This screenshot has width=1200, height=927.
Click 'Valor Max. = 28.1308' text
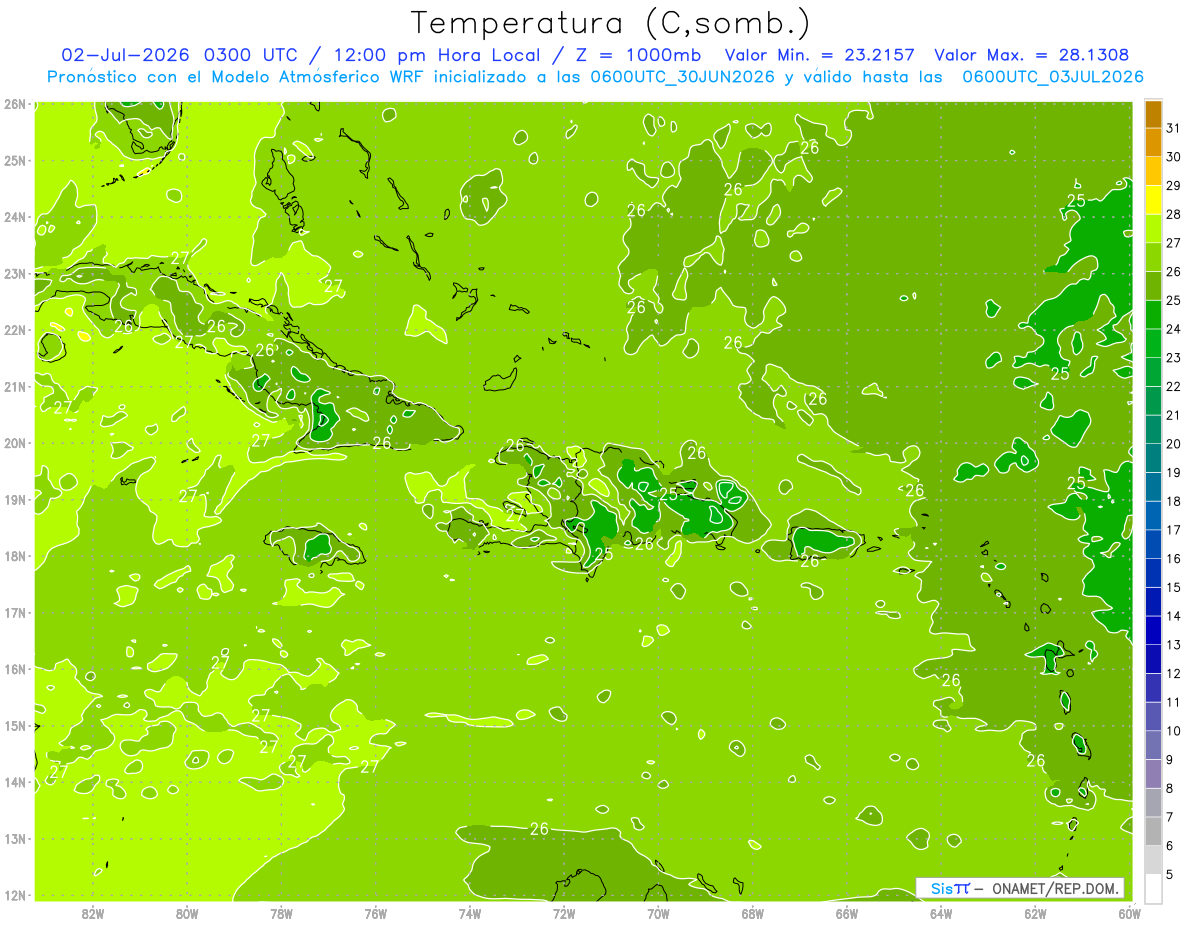point(1031,55)
